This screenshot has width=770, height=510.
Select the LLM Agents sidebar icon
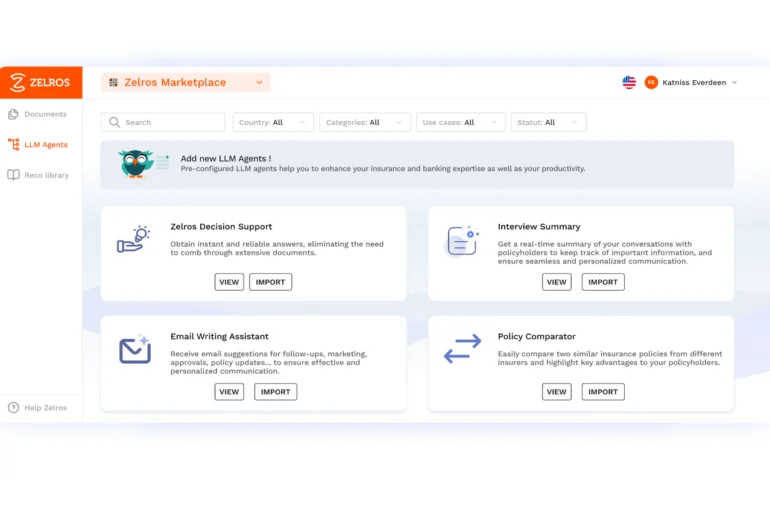(x=14, y=144)
